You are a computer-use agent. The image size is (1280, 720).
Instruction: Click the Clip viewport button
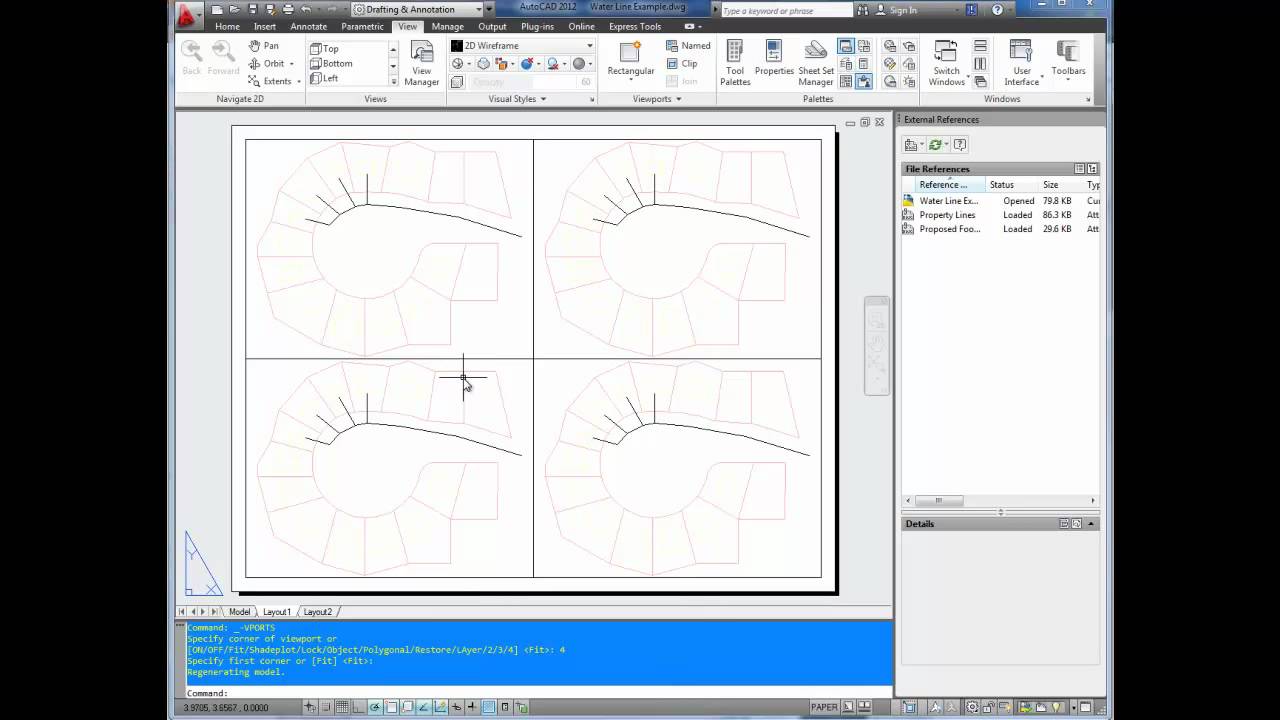[681, 64]
